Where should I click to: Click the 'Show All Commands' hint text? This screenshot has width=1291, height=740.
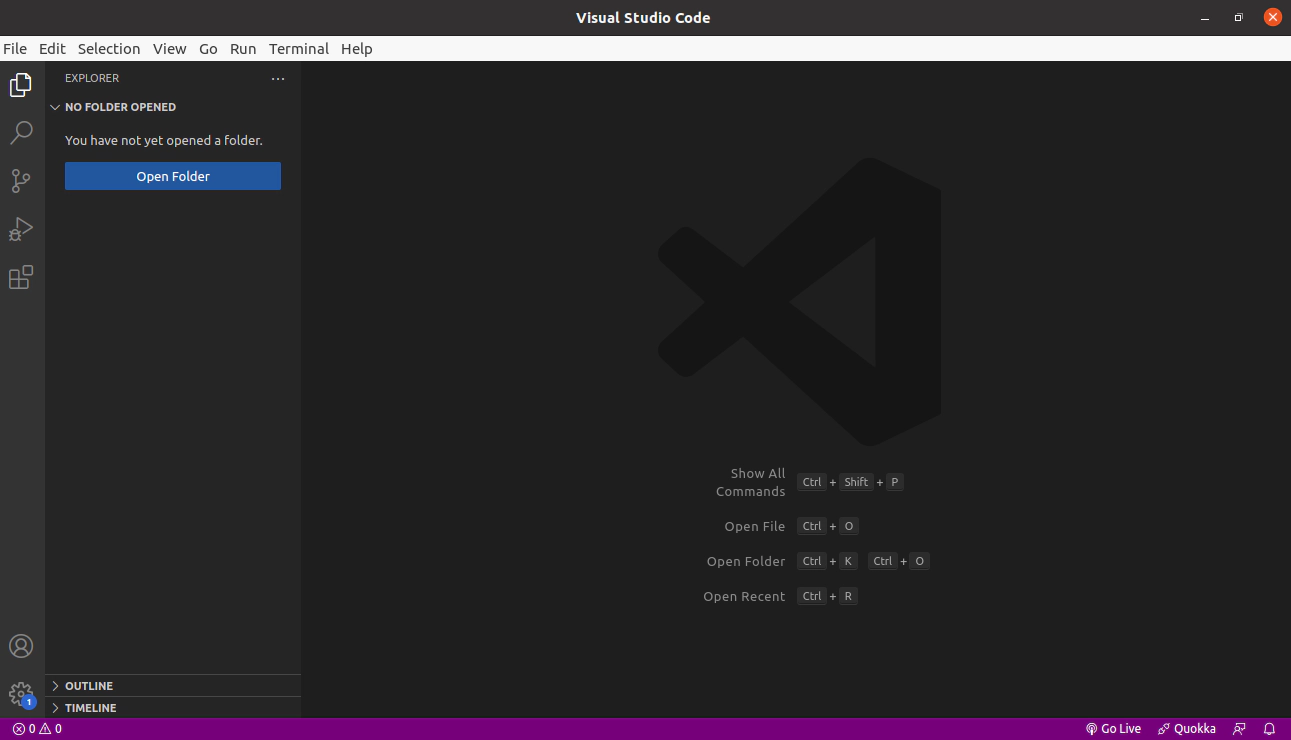pos(751,482)
